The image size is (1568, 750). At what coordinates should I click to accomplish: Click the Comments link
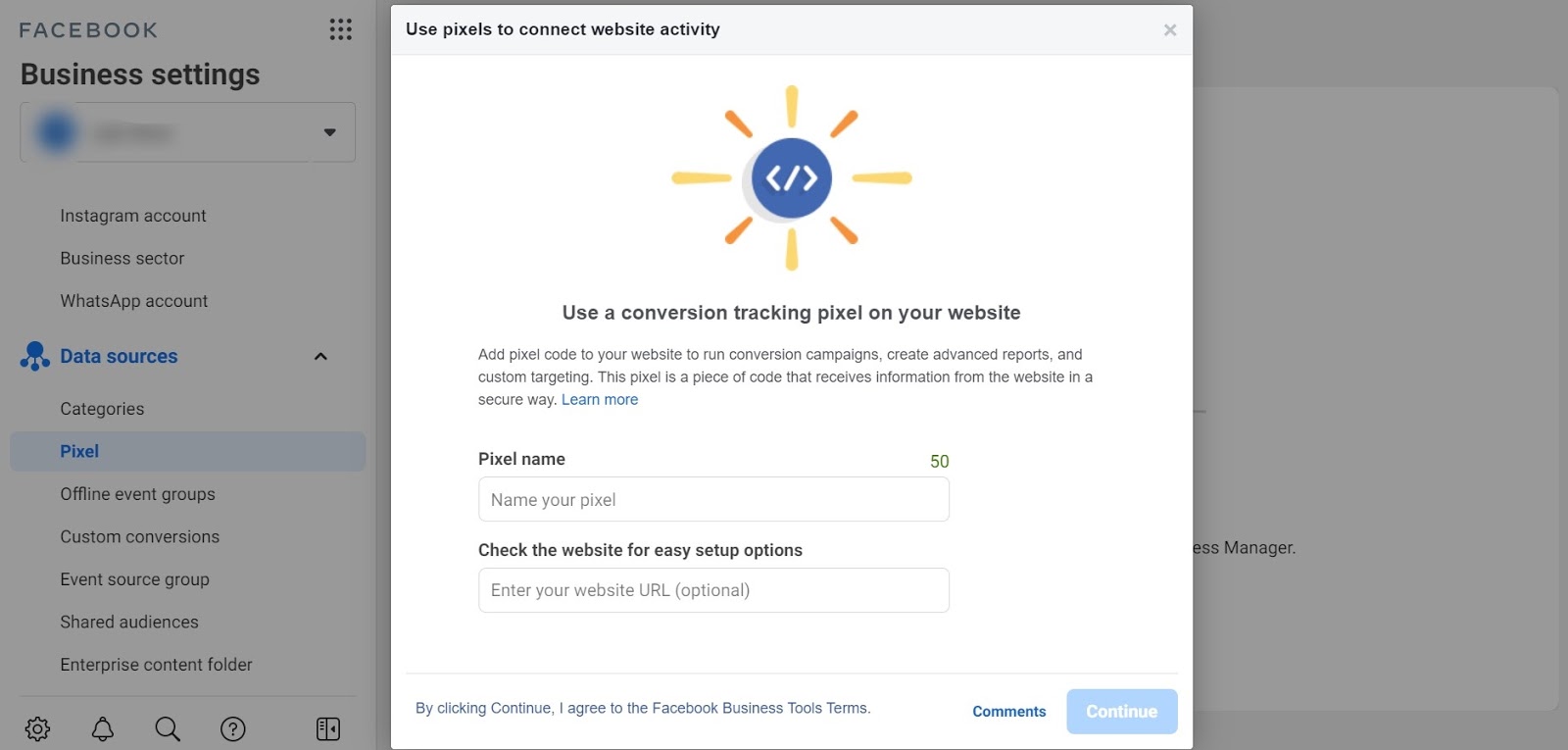click(1008, 712)
